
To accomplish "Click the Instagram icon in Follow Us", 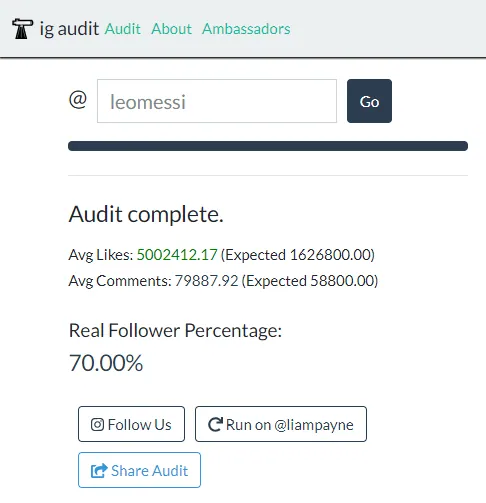I will (x=97, y=424).
